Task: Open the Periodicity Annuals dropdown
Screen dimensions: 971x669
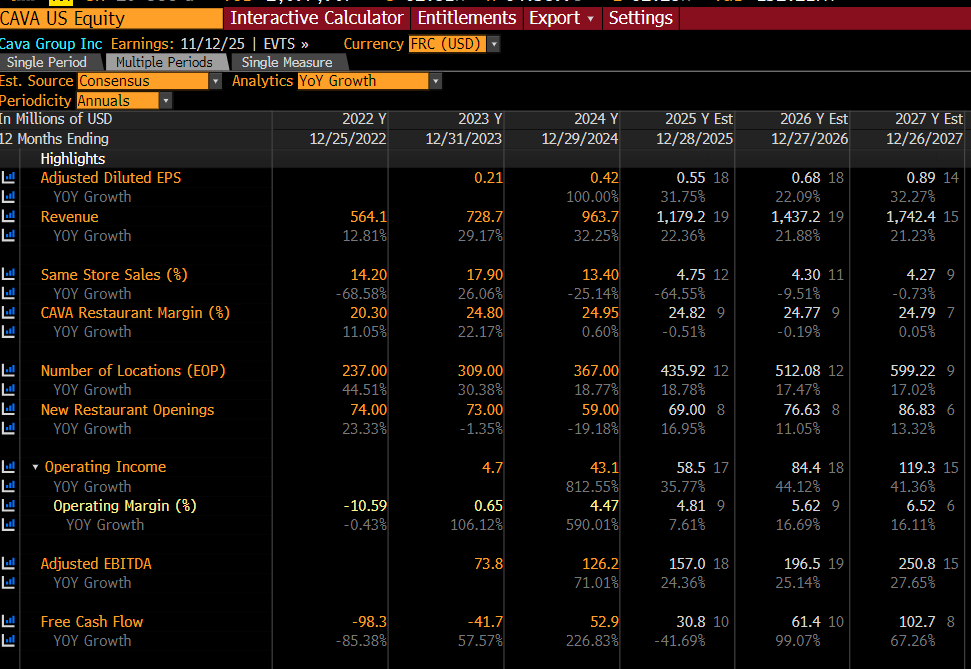Action: pyautogui.click(x=165, y=101)
